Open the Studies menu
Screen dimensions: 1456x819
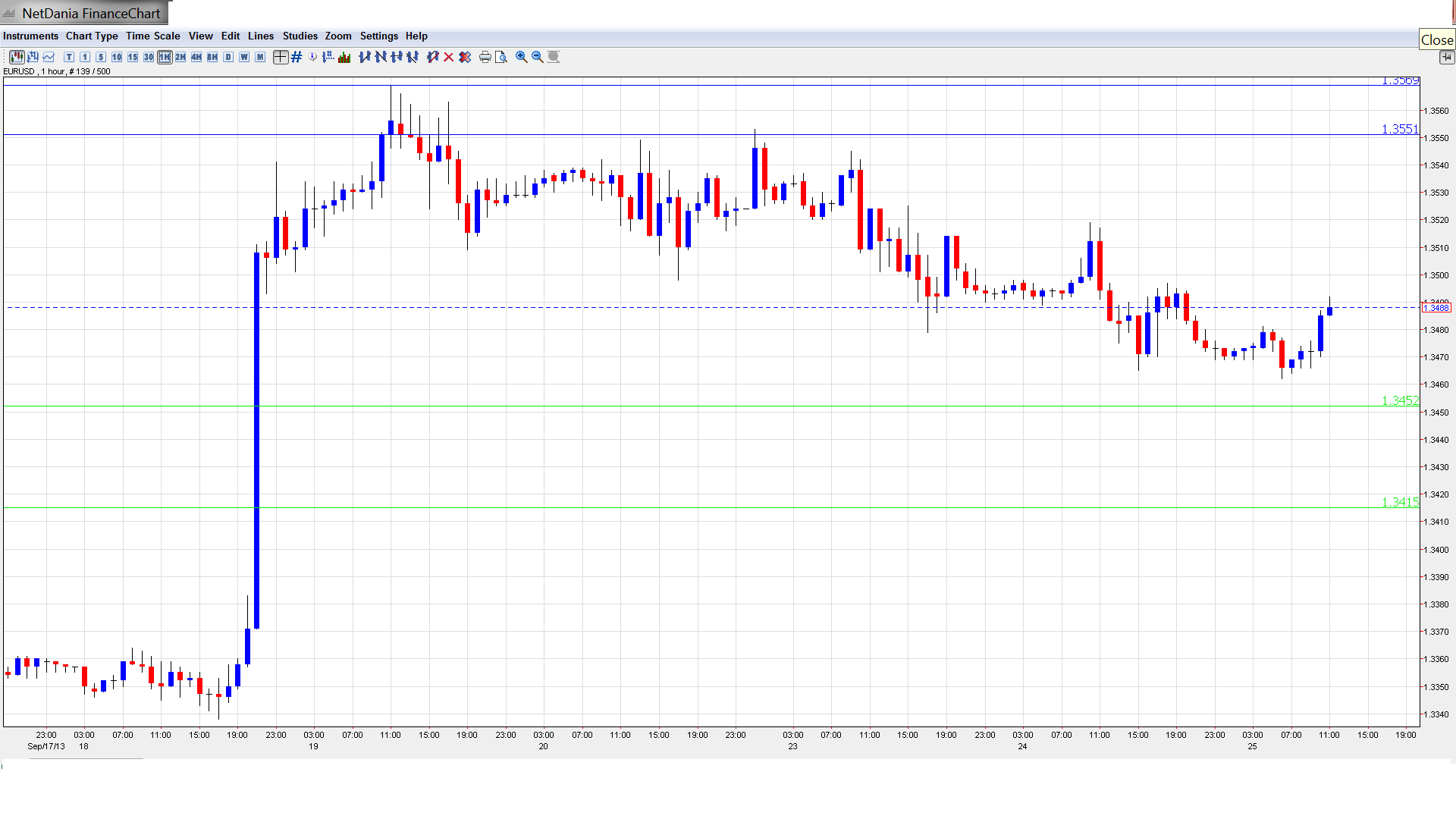point(300,36)
